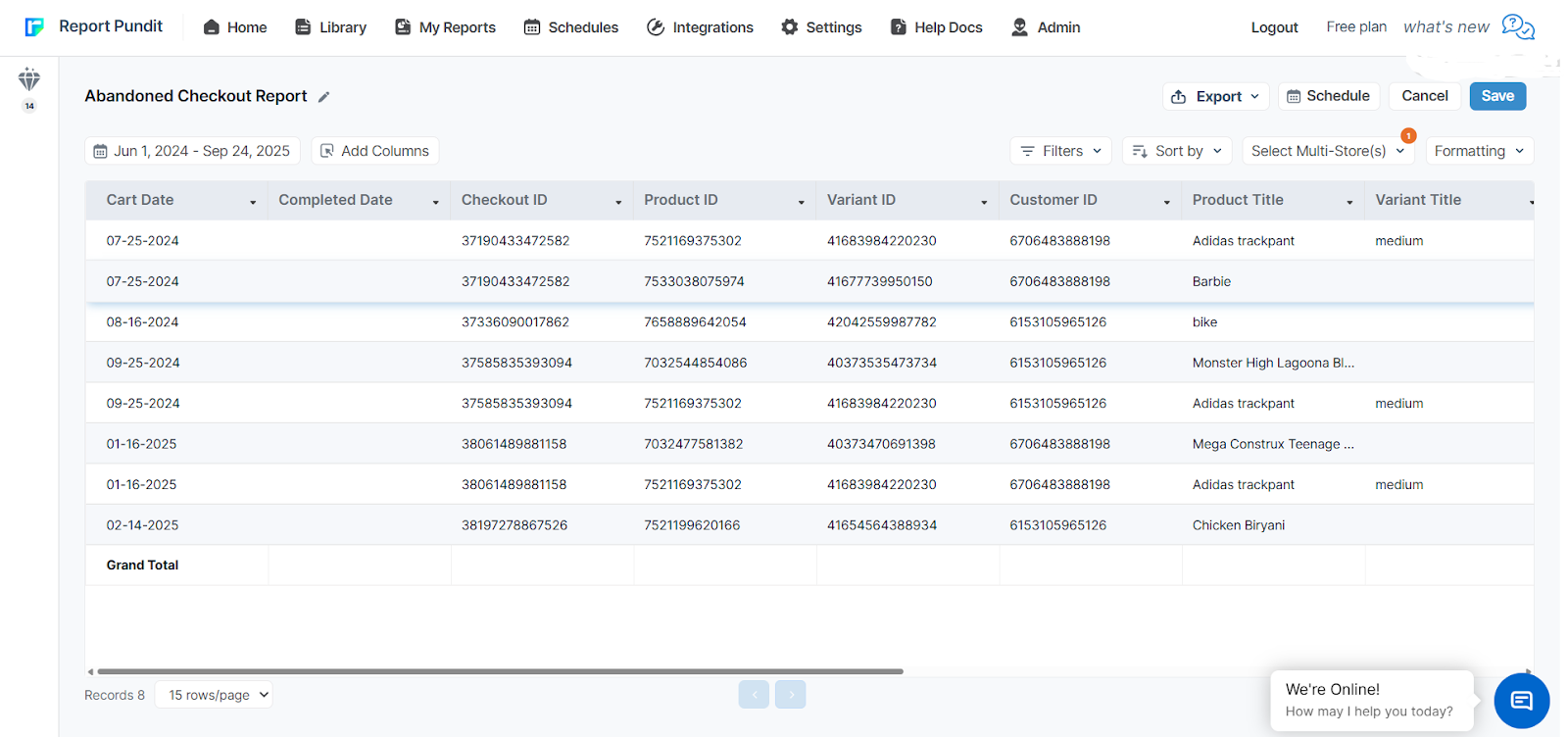Click Monster High Lagoona product title
This screenshot has height=737, width=1568.
click(x=1273, y=363)
